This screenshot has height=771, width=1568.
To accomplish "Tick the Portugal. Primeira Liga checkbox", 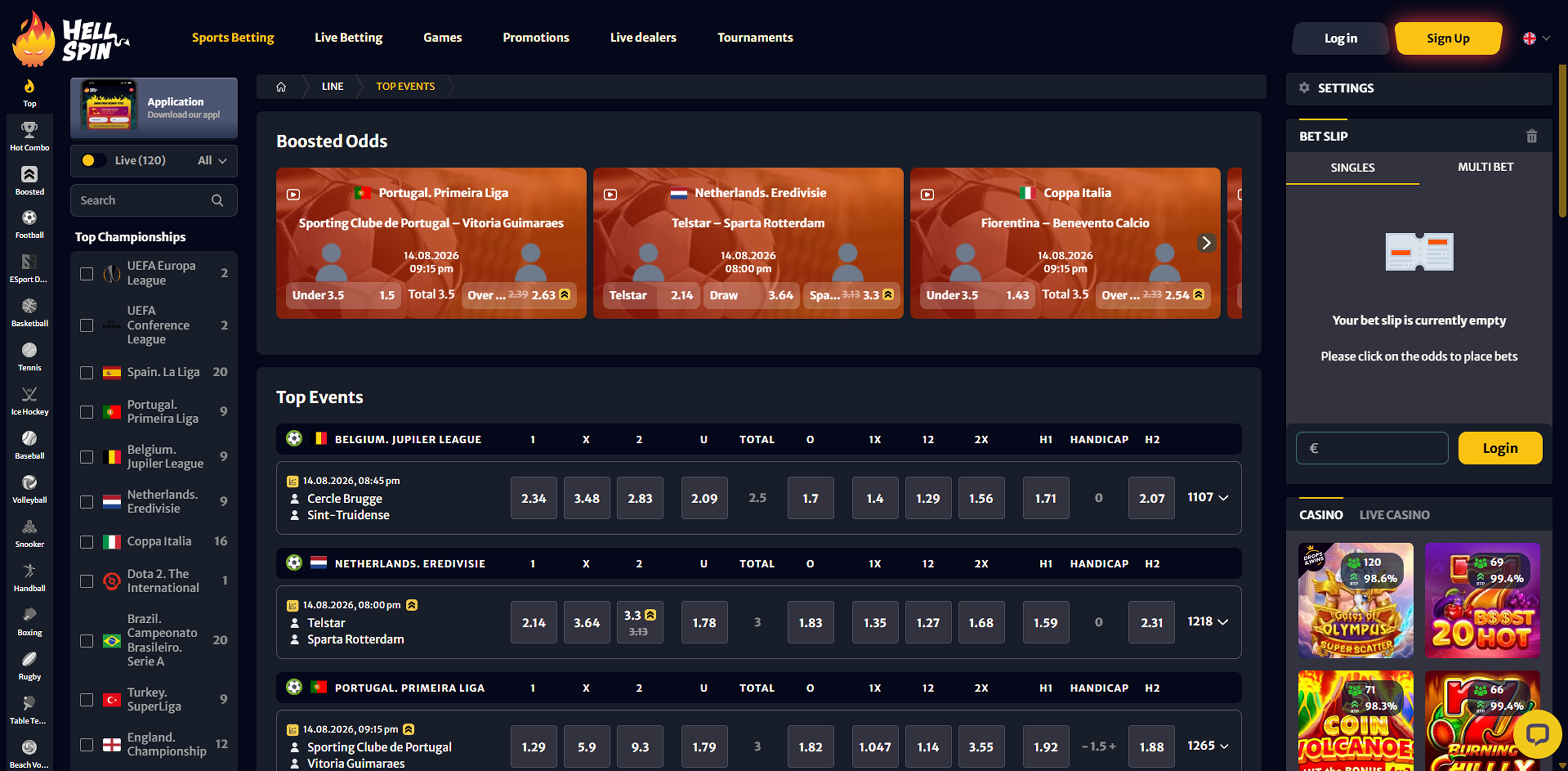I will [87, 412].
